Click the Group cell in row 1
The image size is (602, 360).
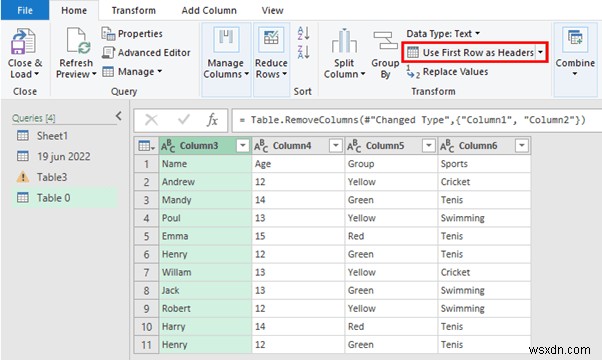(391, 164)
